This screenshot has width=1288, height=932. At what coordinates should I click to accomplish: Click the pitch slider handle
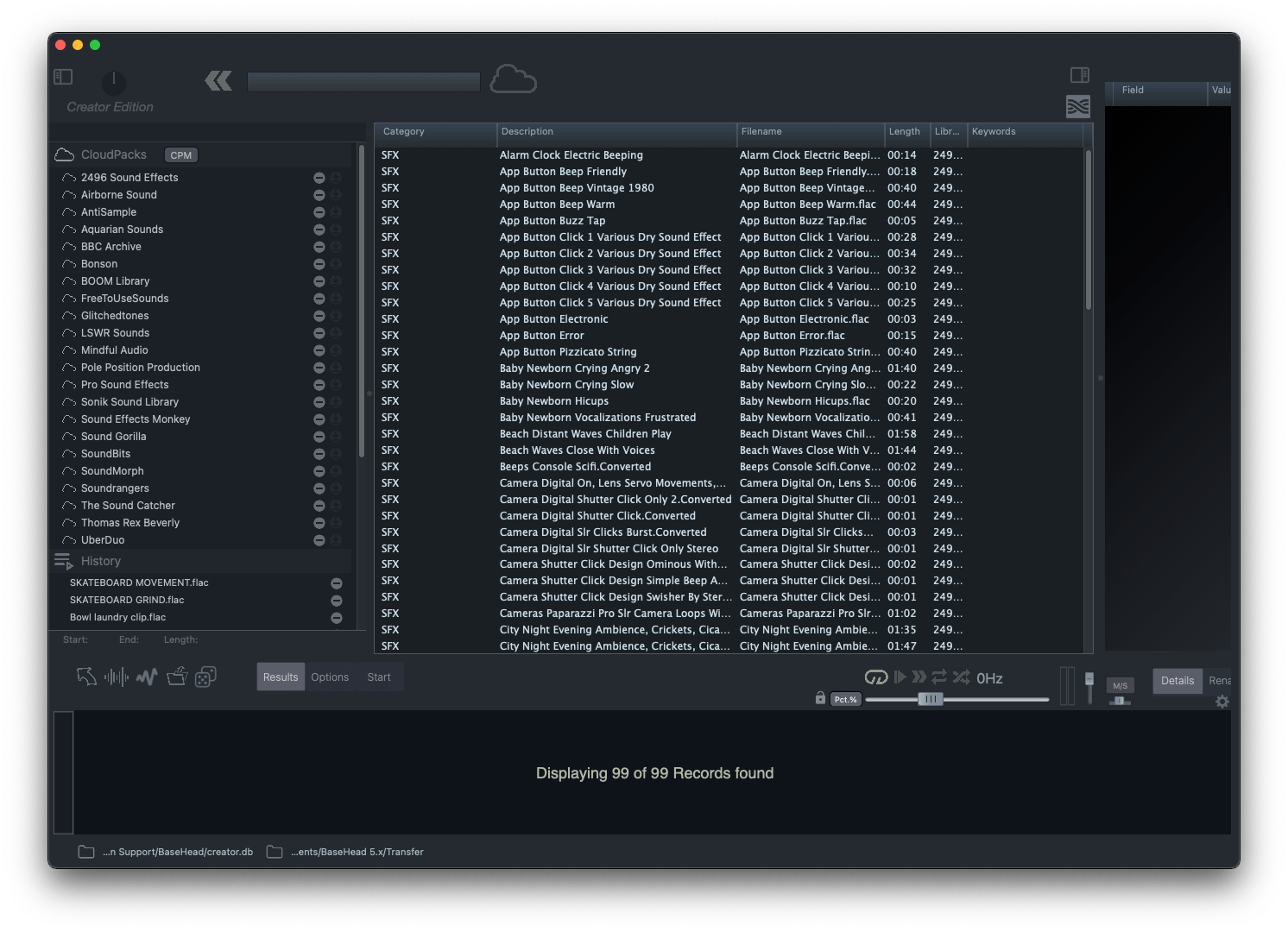click(x=930, y=699)
